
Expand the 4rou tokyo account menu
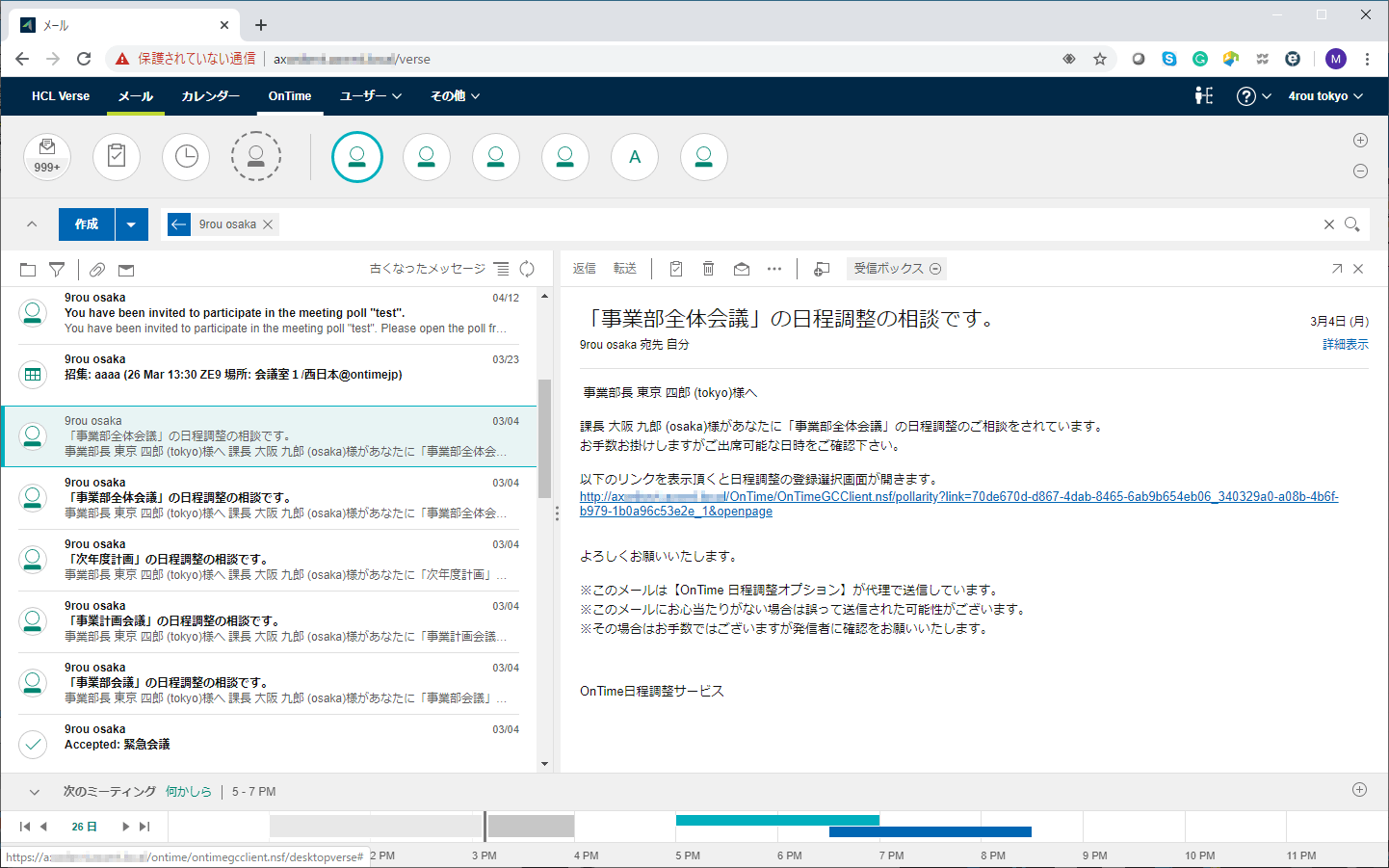[x=1325, y=96]
